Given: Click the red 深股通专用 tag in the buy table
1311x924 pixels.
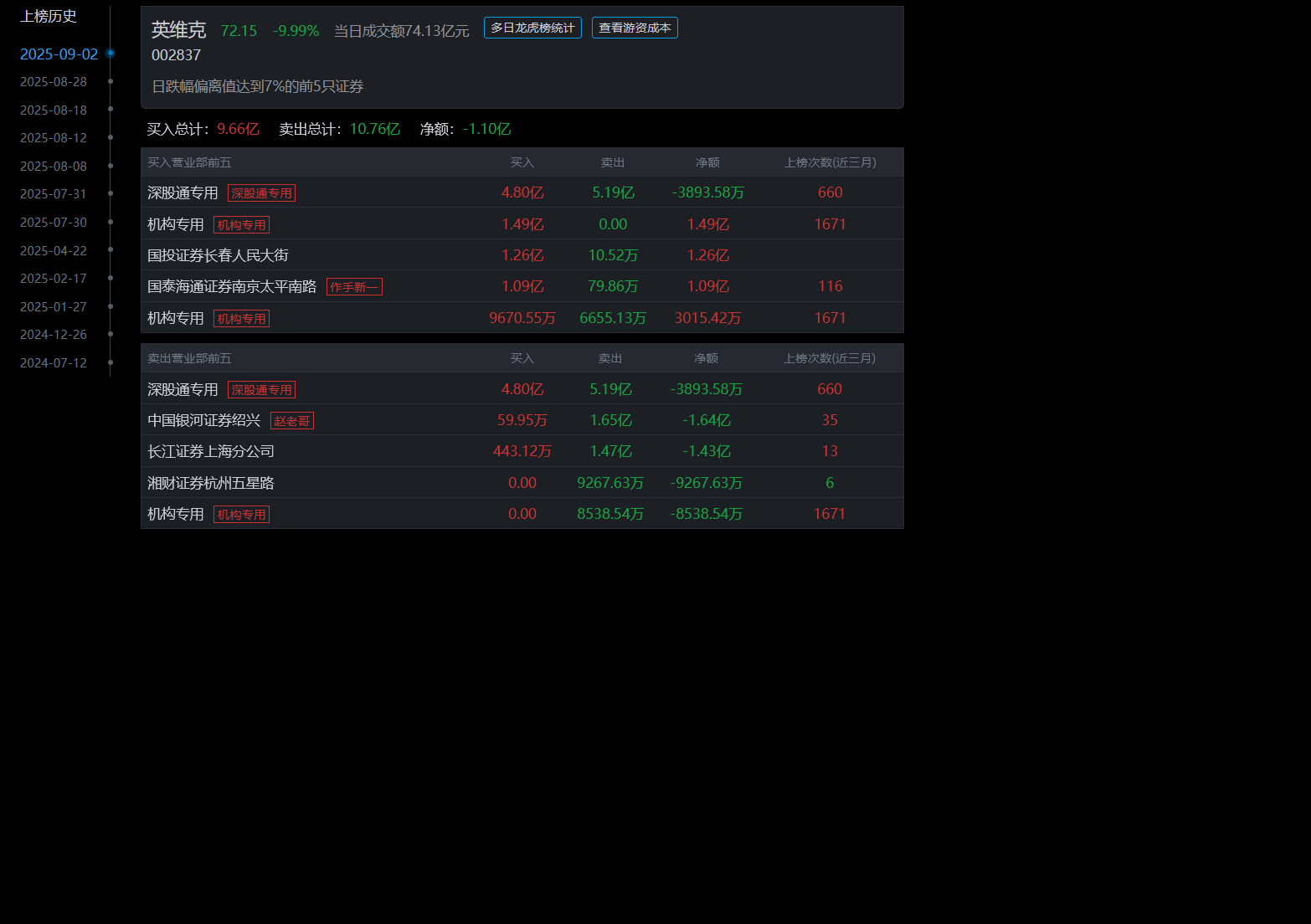Looking at the screenshot, I should (x=261, y=193).
